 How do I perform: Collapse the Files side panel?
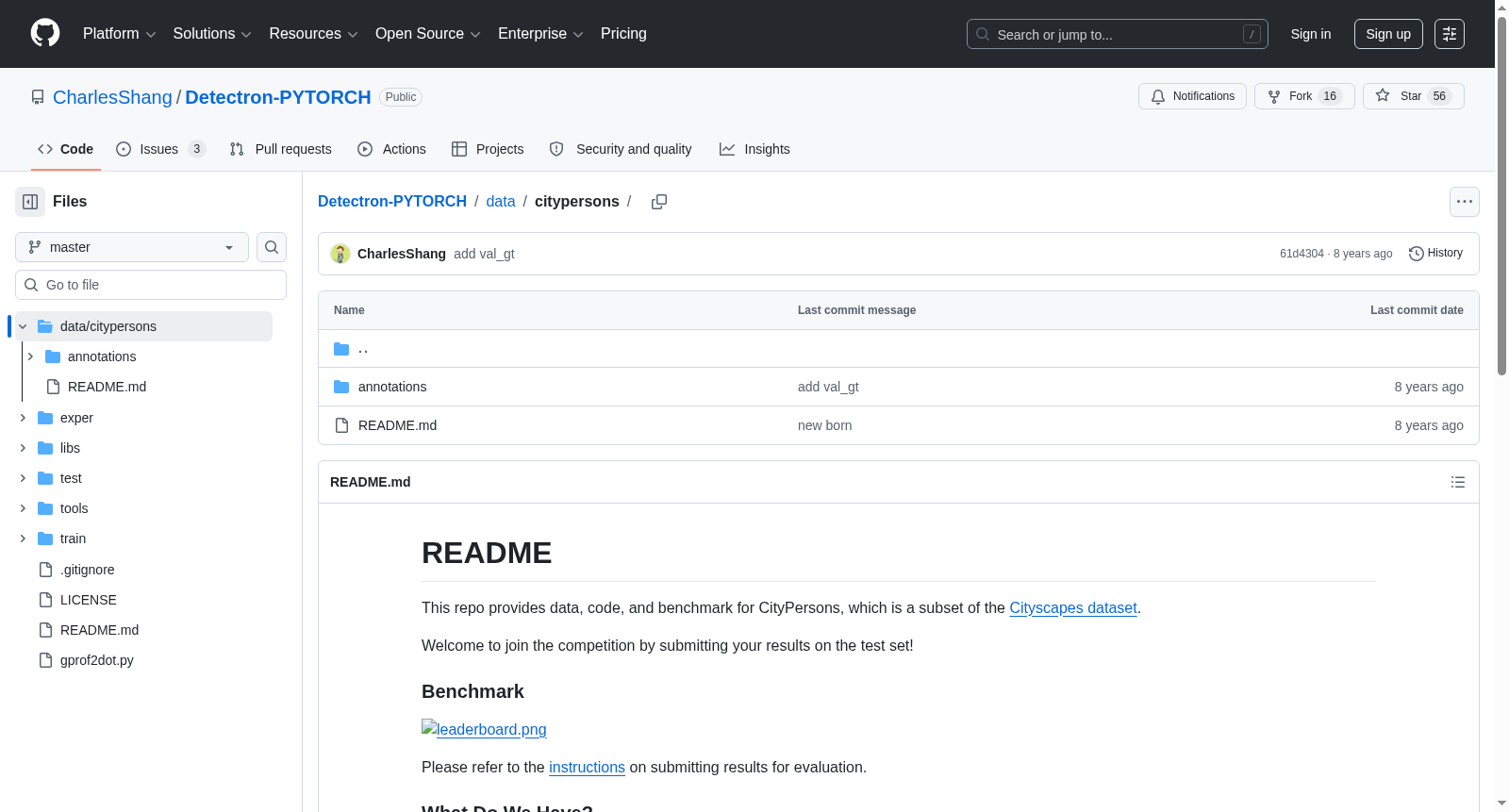pyautogui.click(x=30, y=202)
